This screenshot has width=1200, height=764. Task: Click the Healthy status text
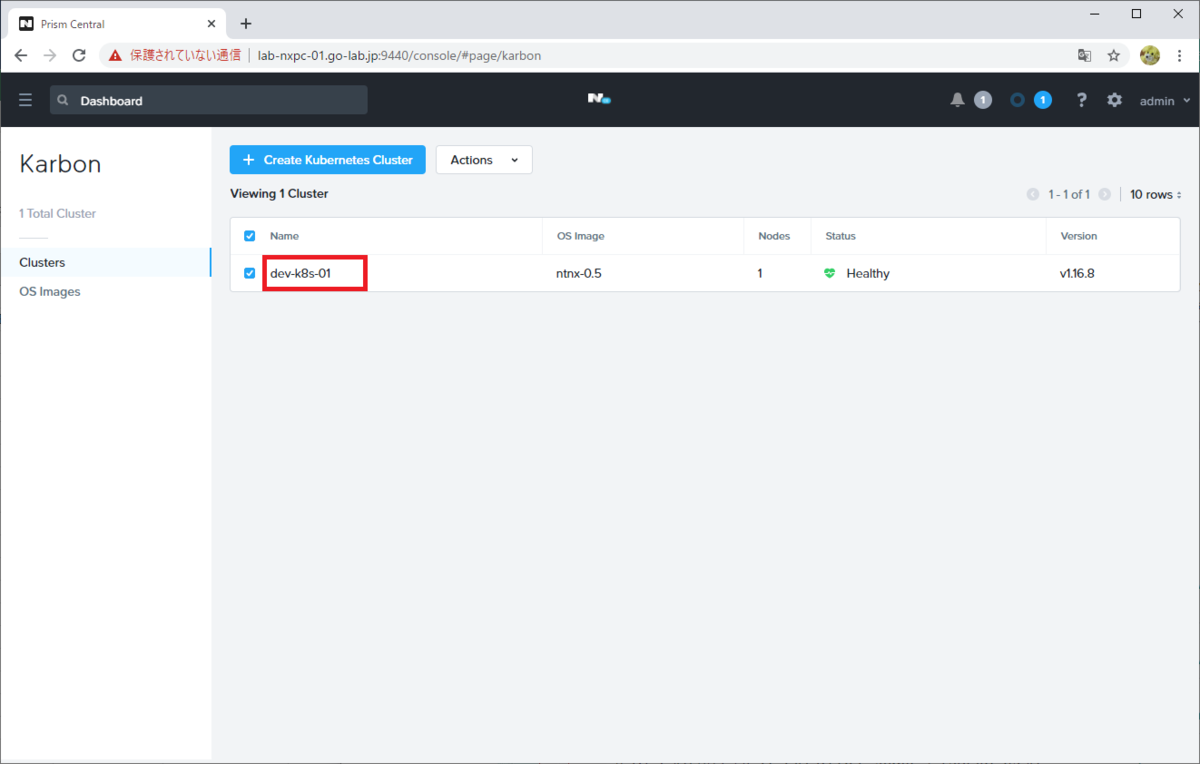(868, 273)
